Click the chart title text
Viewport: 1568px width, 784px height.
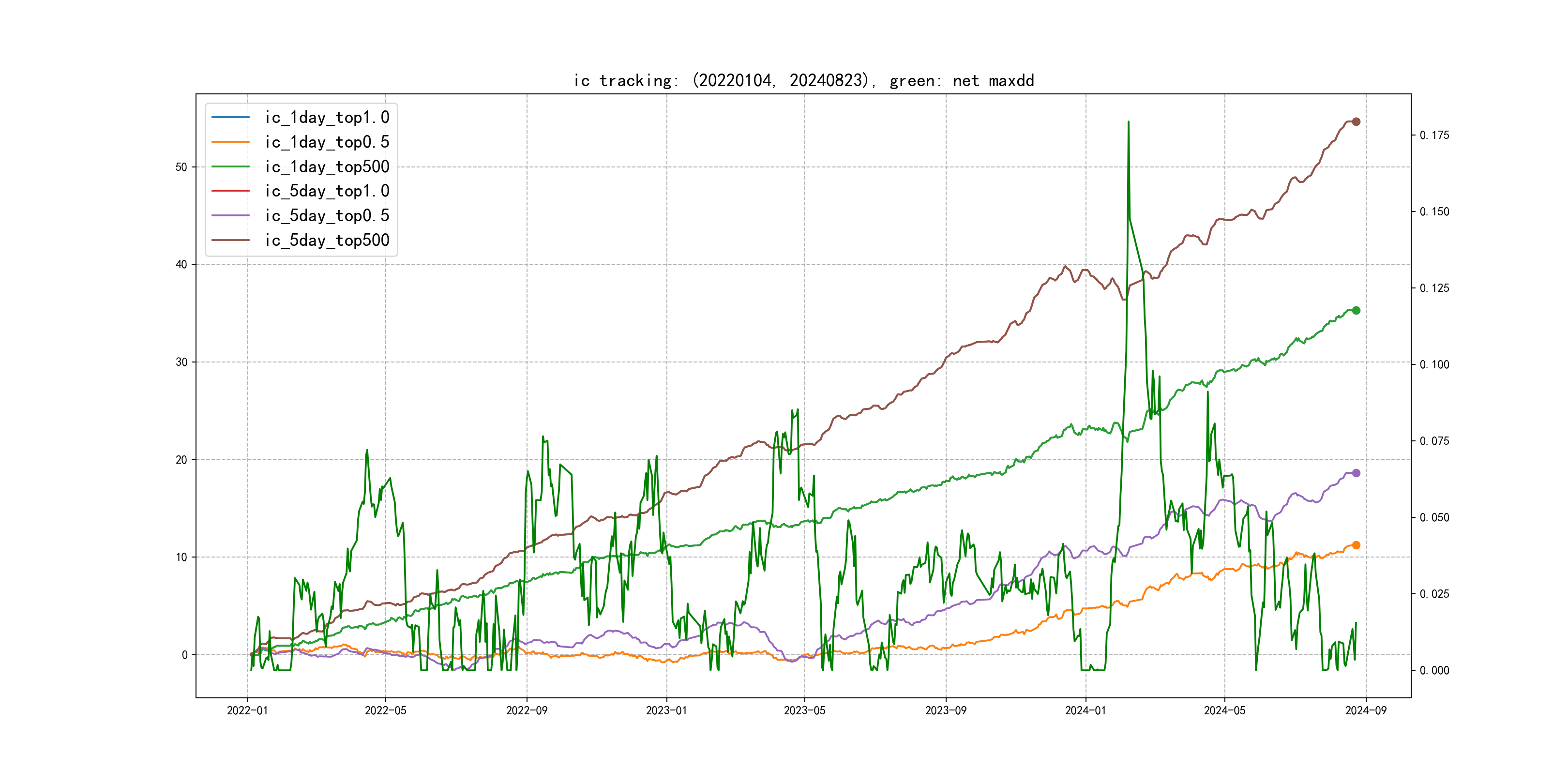tap(803, 80)
